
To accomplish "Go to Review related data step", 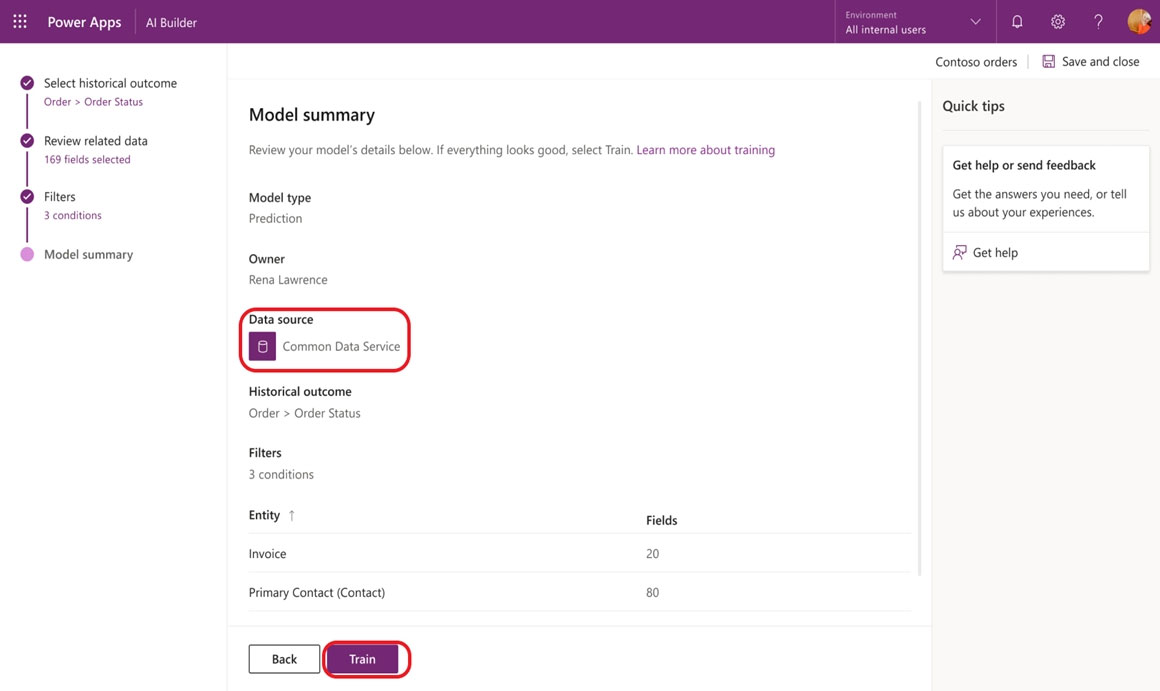I will (x=96, y=141).
